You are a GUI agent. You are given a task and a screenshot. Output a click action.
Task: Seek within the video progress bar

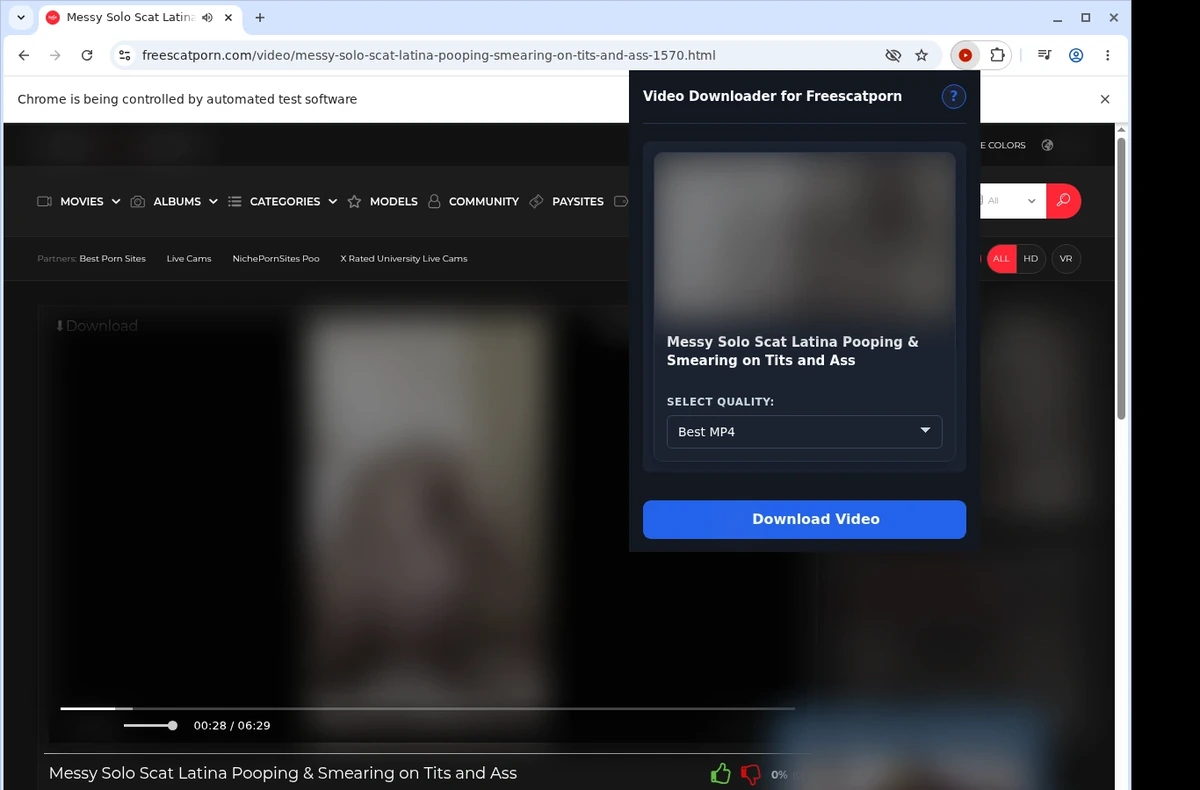(427, 709)
